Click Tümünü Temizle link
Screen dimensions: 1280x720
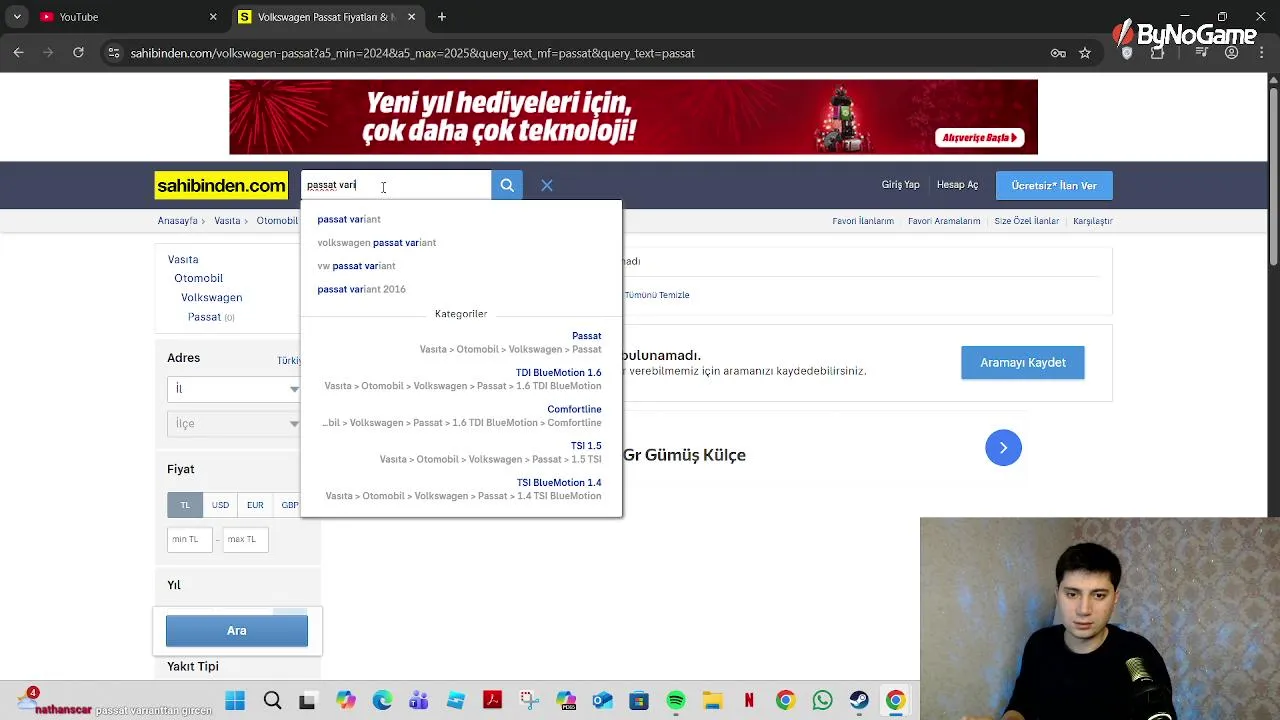[x=657, y=295]
